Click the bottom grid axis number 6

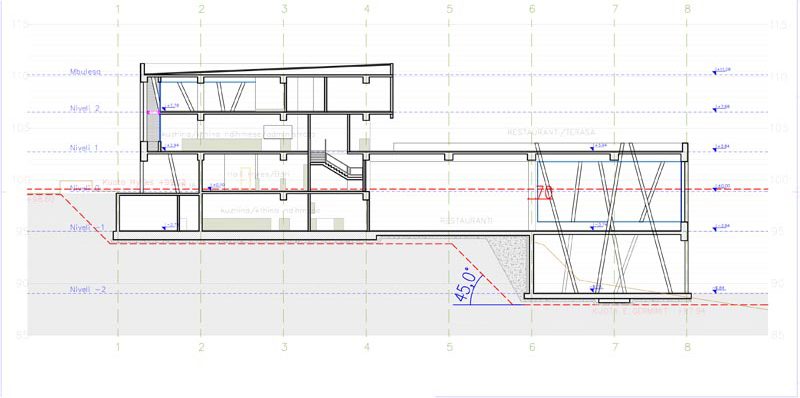point(532,347)
